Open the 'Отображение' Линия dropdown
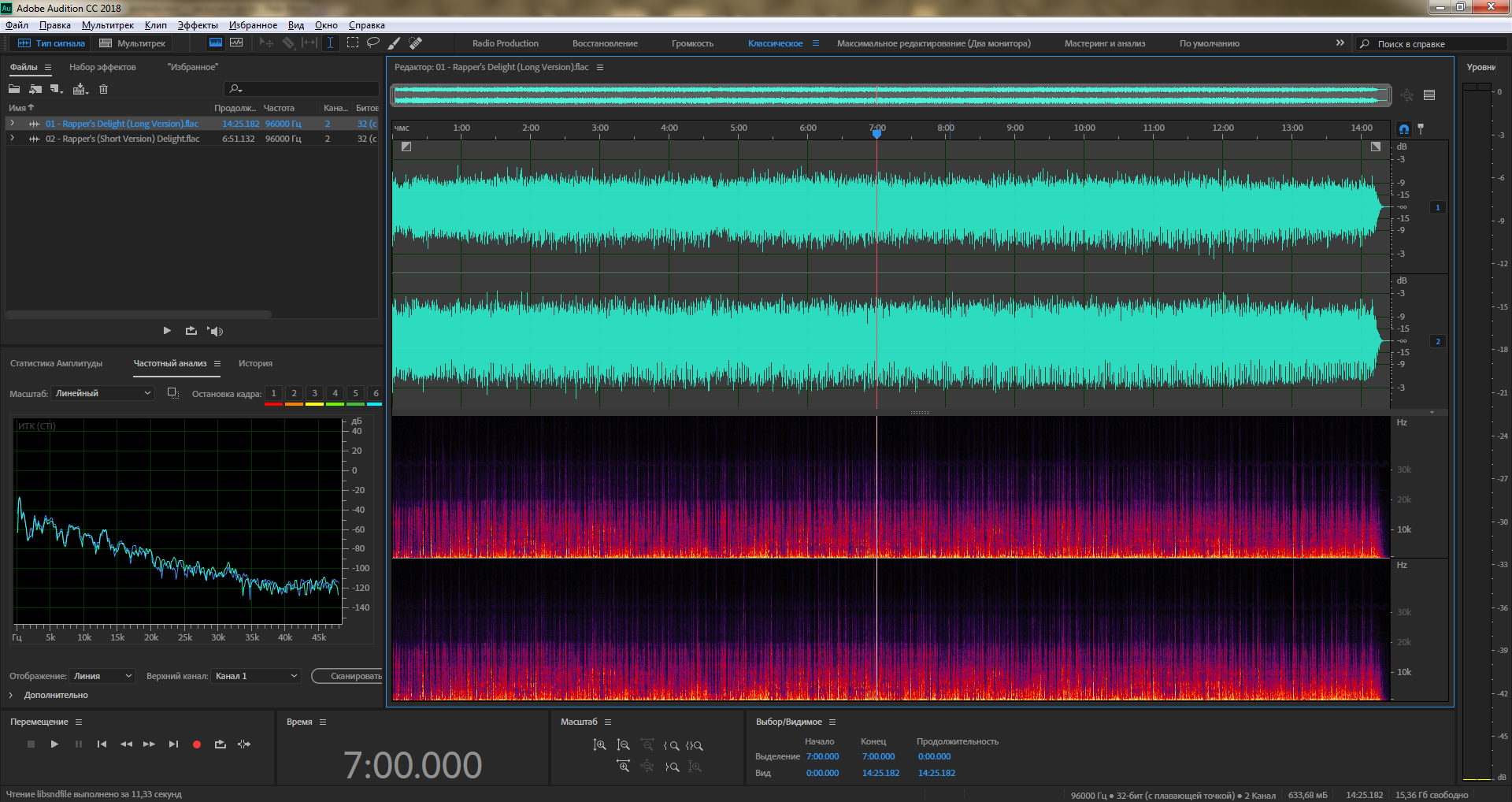 tap(102, 676)
